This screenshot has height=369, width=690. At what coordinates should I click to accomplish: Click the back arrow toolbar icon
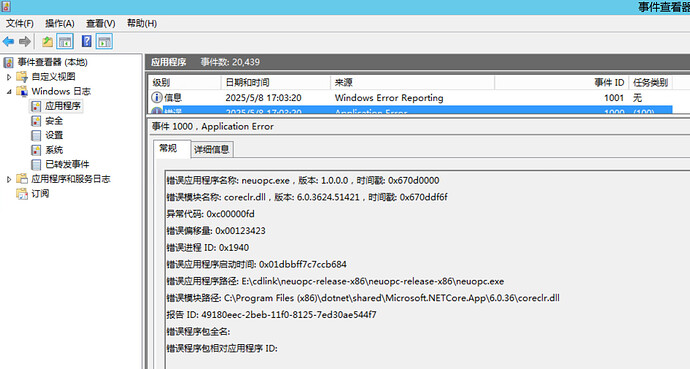pos(8,42)
